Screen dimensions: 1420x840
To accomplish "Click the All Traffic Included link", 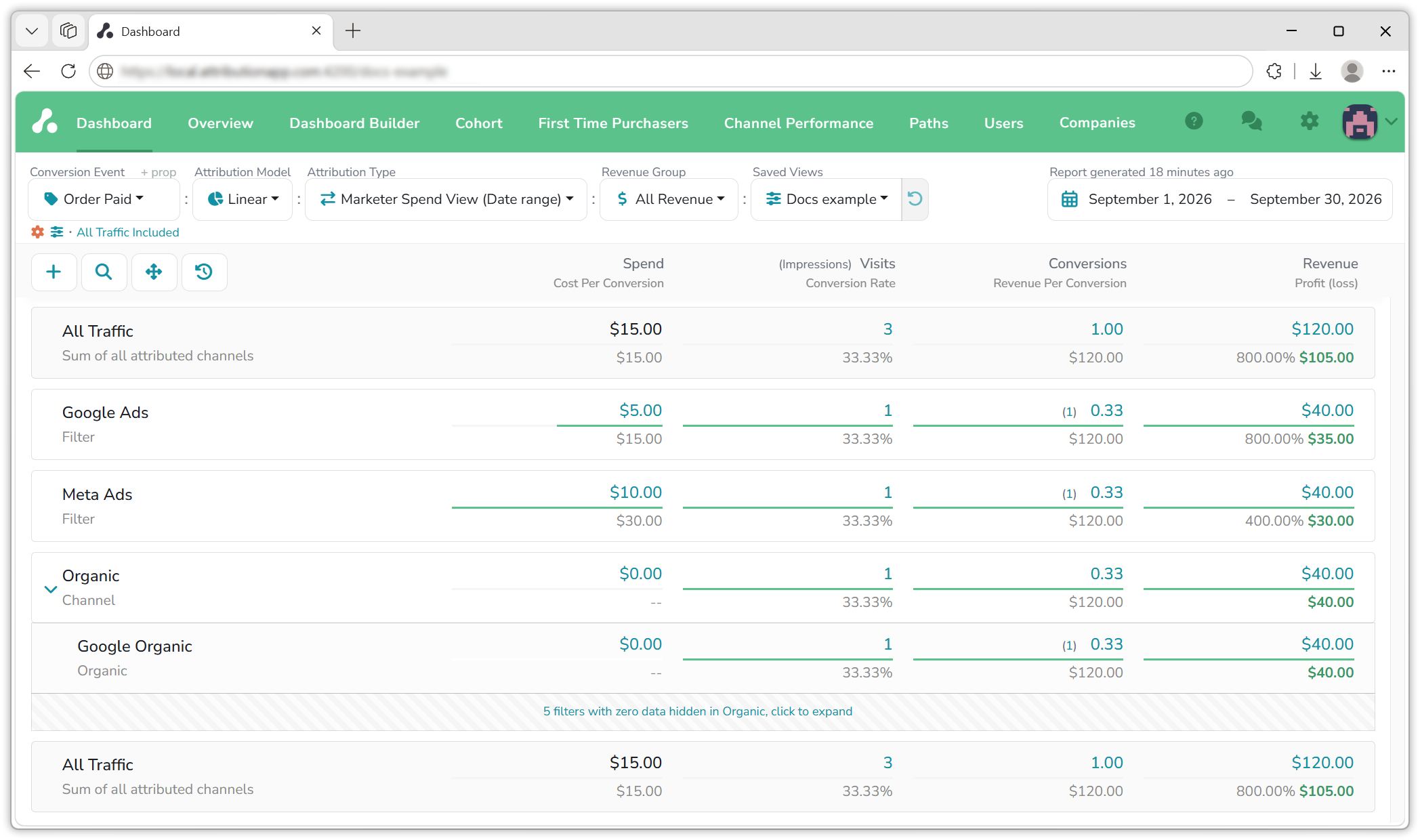I will point(128,232).
